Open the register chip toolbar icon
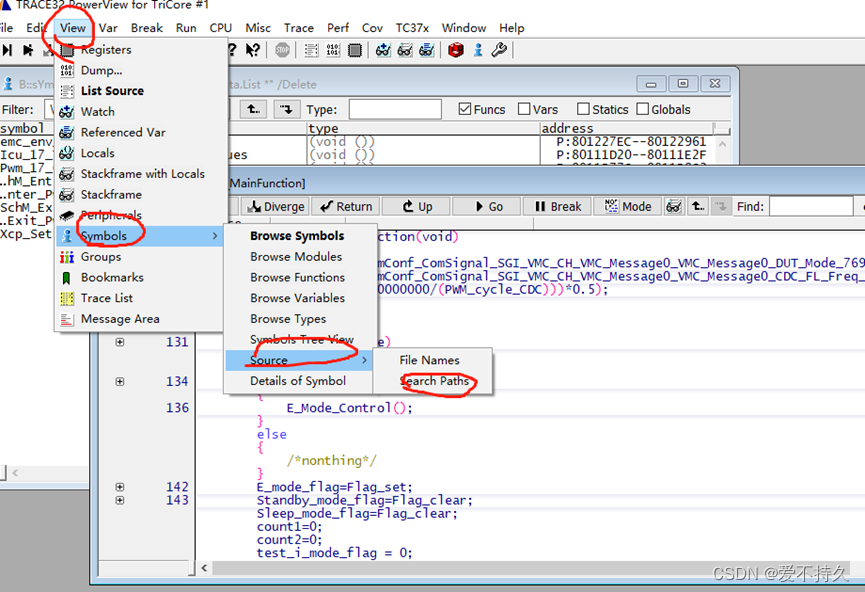Viewport: 865px width, 592px height. (x=355, y=50)
